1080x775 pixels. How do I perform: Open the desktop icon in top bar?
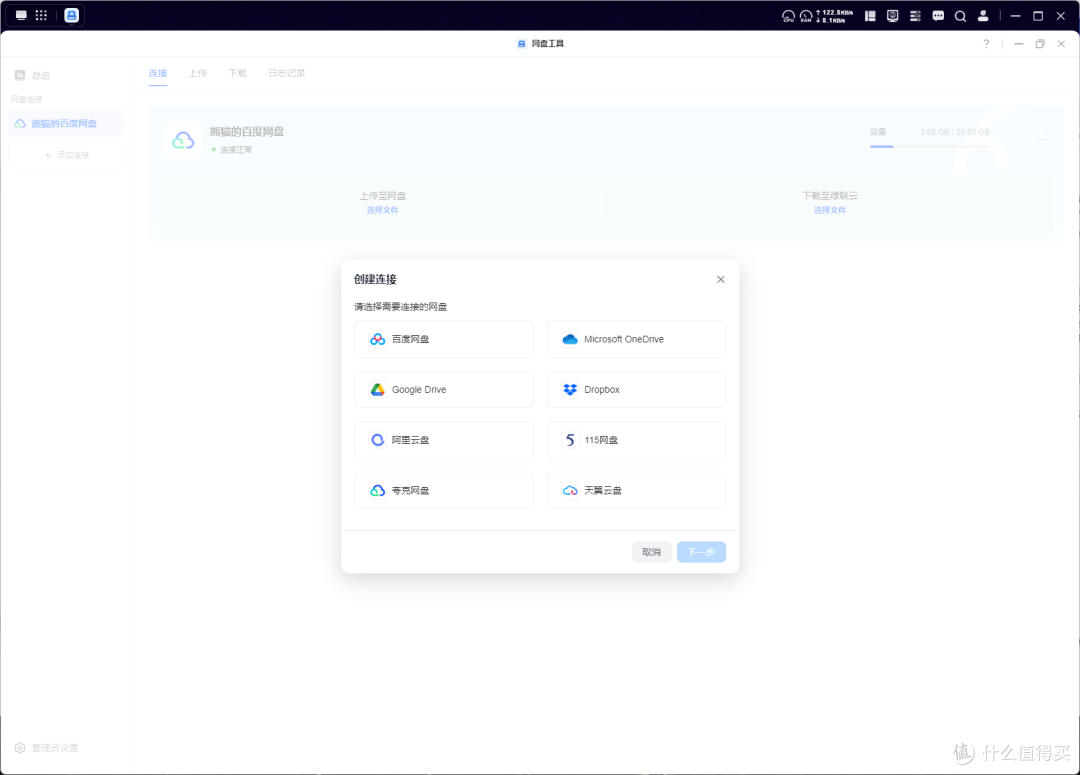coord(21,15)
